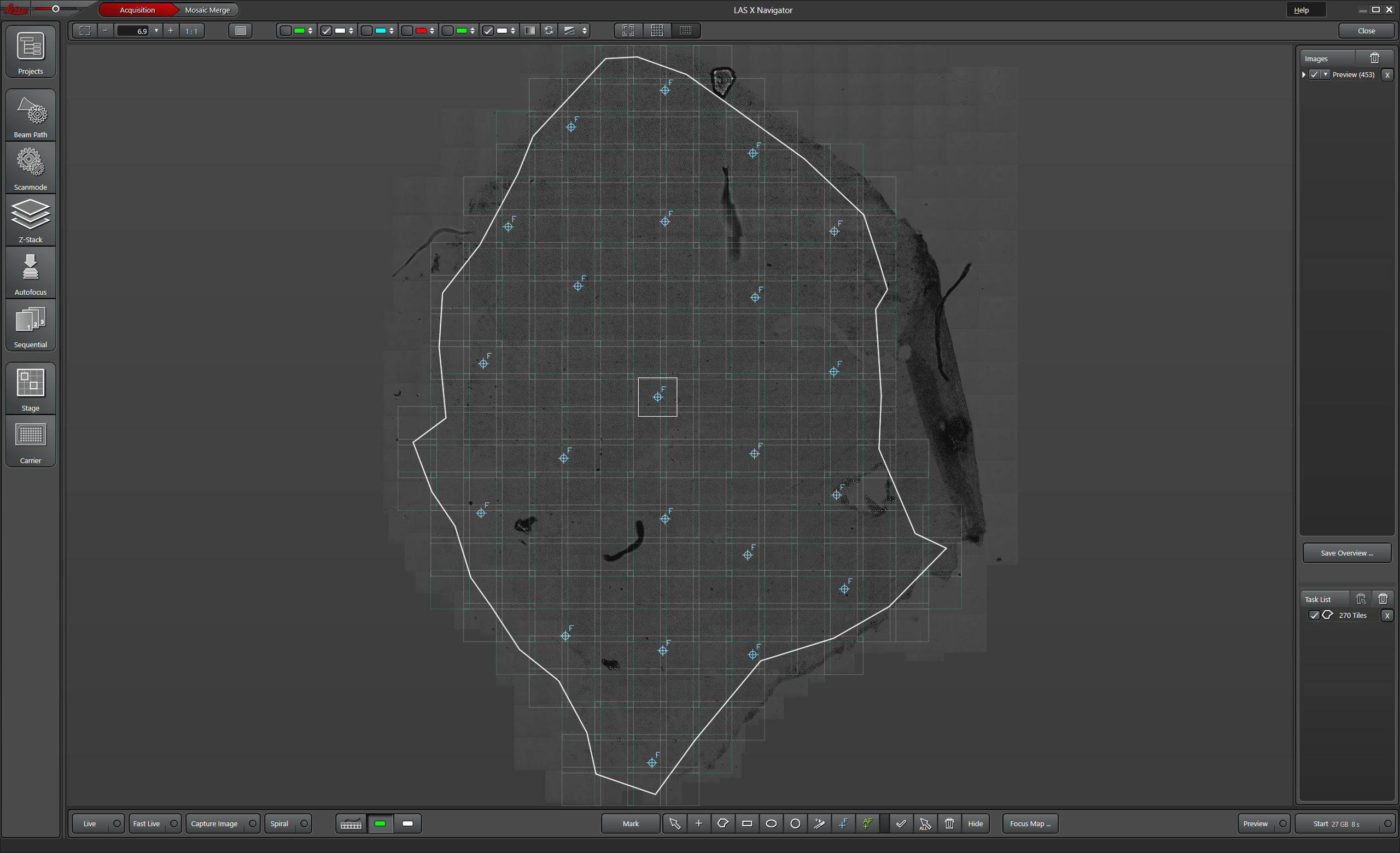
Task: Select the polygon region drawing tool
Action: pyautogui.click(x=723, y=823)
